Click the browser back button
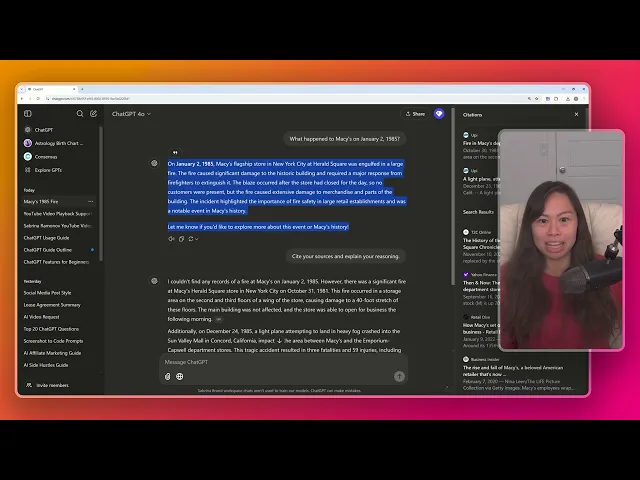640x480 pixels. [x=22, y=99]
